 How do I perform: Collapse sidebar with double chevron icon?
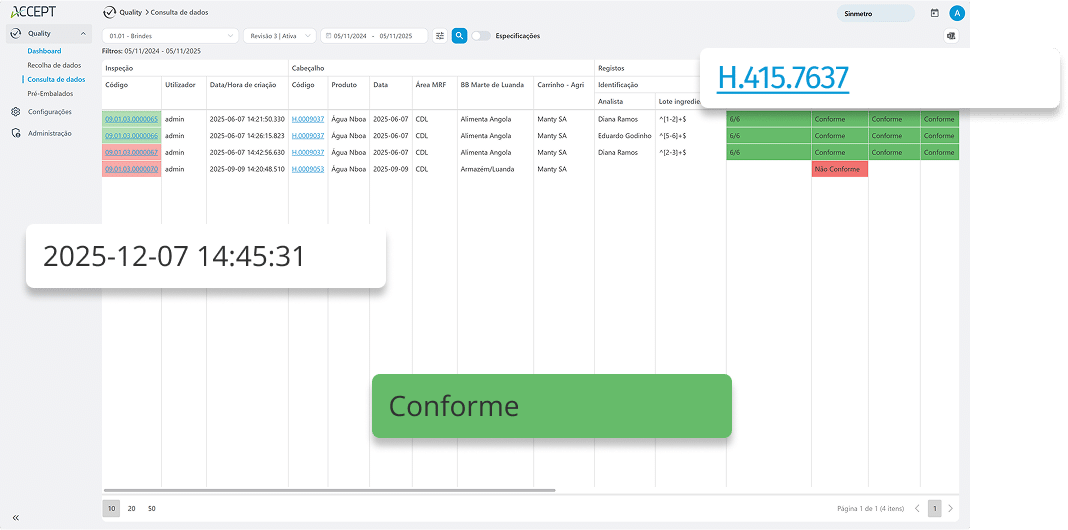pos(16,517)
